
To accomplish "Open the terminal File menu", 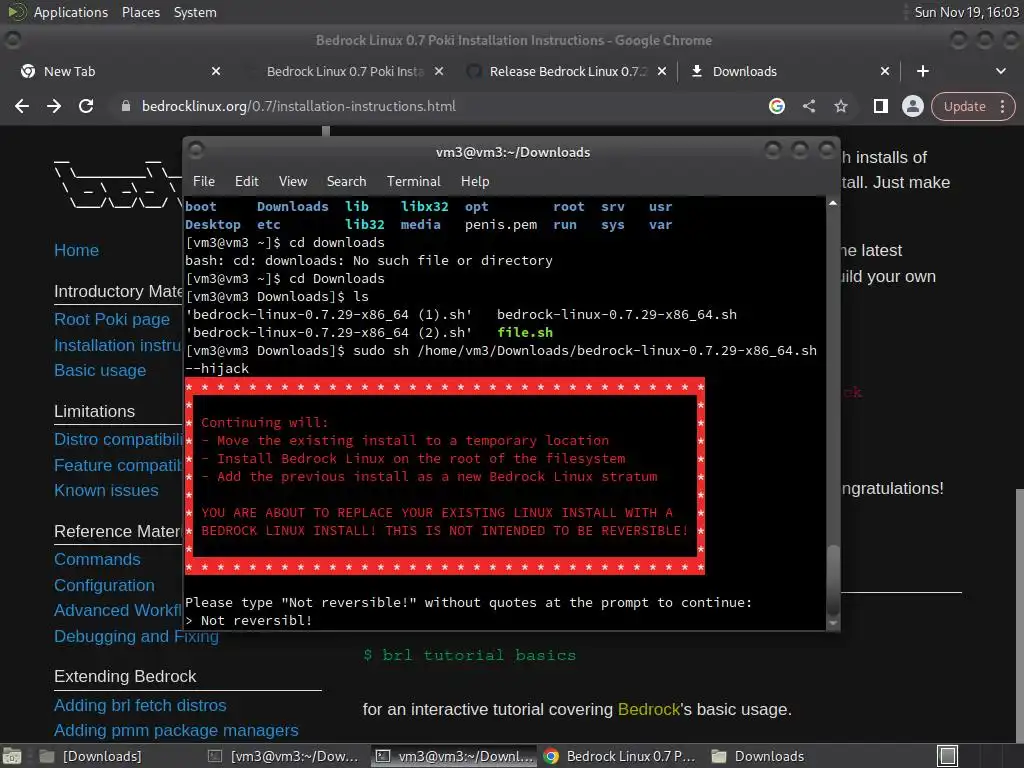I will tap(204, 181).
